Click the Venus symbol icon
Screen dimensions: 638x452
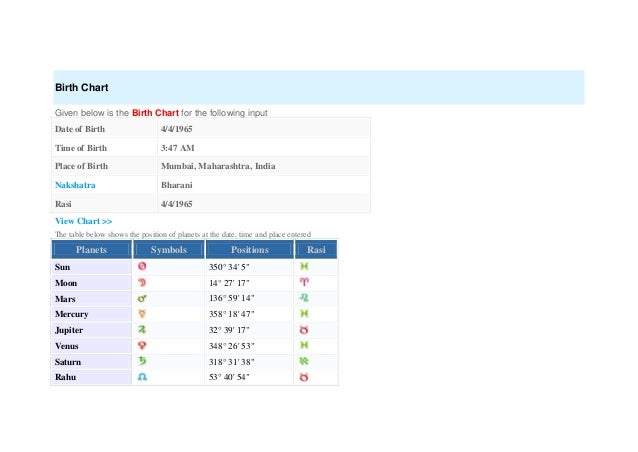pos(142,345)
